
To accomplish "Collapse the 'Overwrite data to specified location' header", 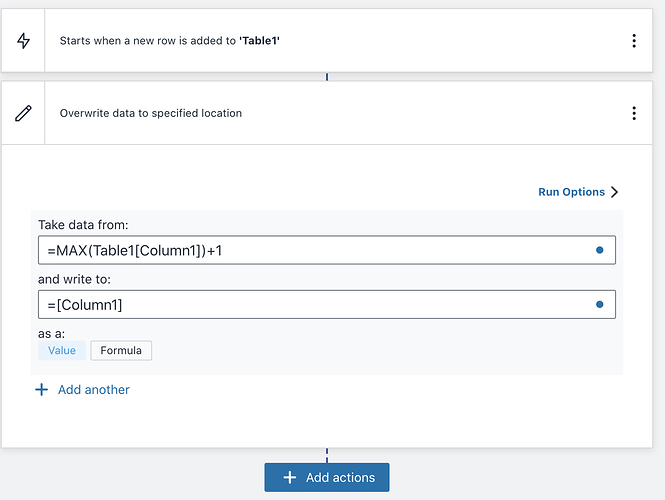I will click(300, 113).
